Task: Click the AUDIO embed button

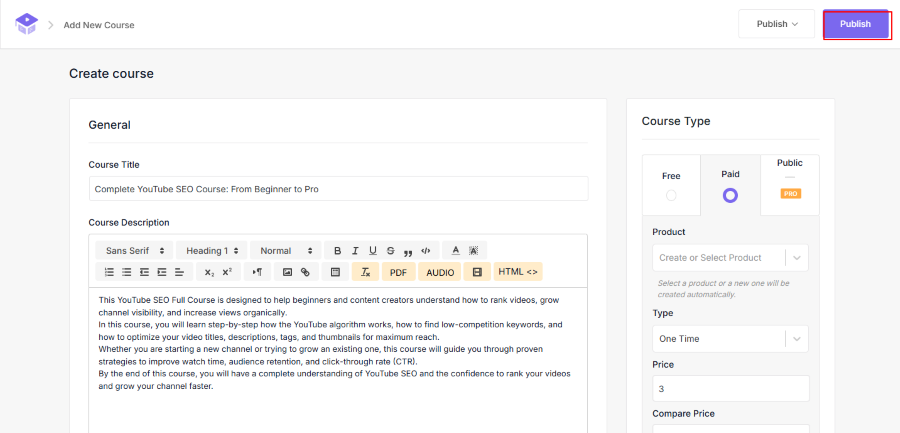Action: click(440, 272)
